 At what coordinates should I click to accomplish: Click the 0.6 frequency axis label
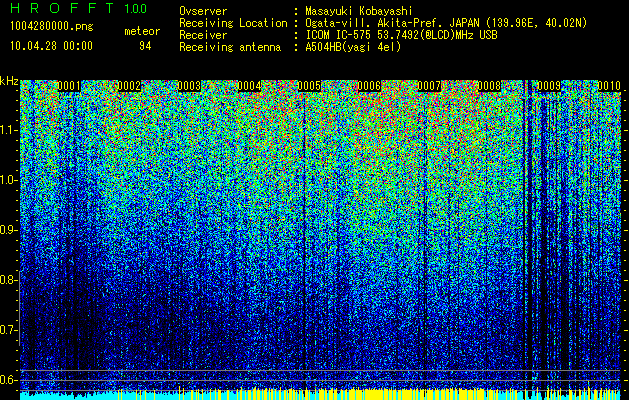[x=8, y=380]
